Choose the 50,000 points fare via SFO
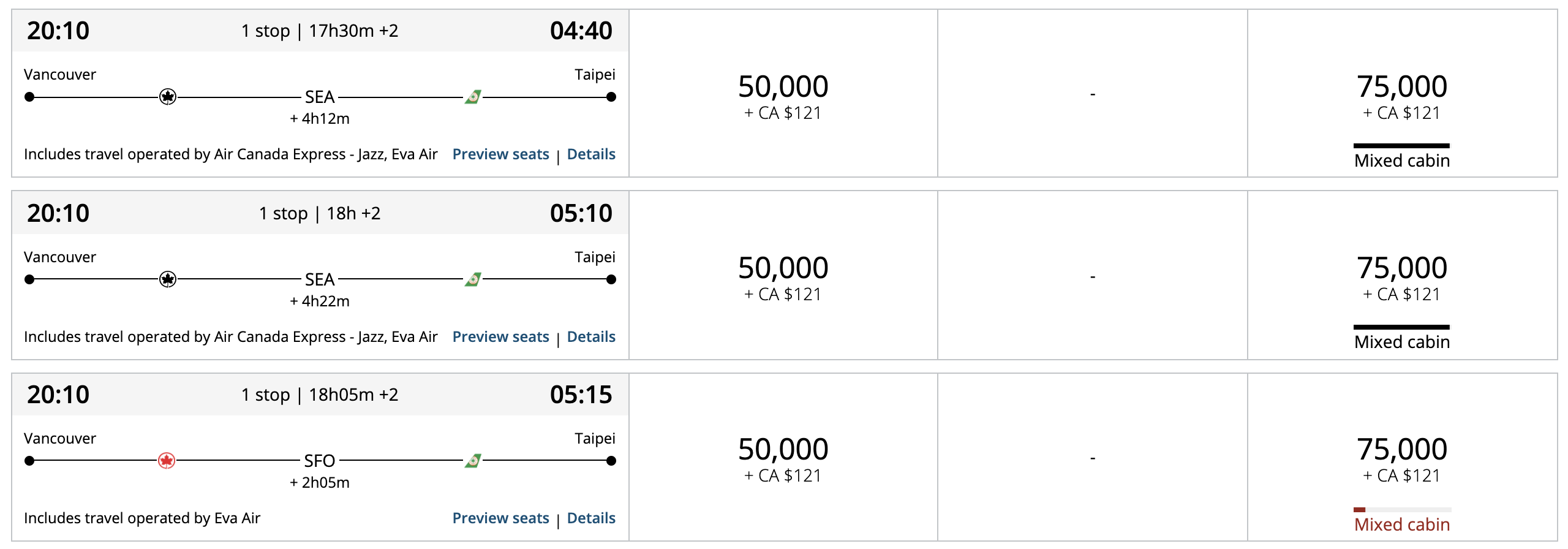The width and height of the screenshot is (1568, 549). click(783, 458)
